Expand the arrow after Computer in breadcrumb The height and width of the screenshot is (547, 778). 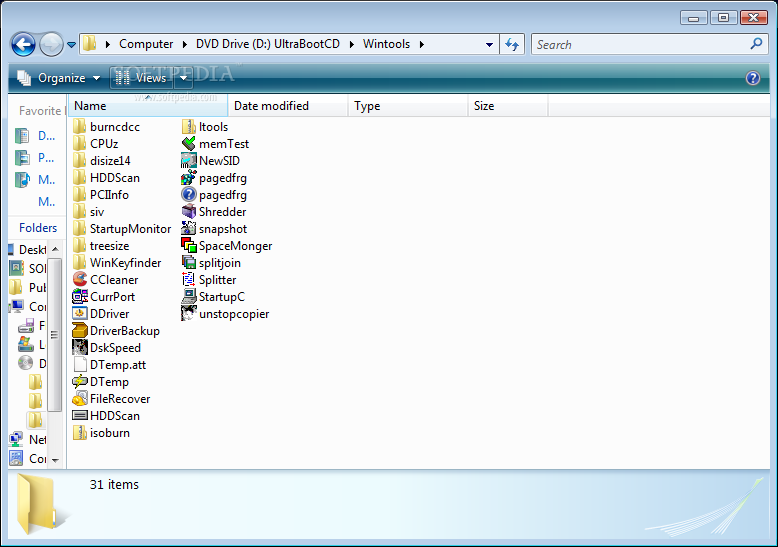(x=185, y=44)
